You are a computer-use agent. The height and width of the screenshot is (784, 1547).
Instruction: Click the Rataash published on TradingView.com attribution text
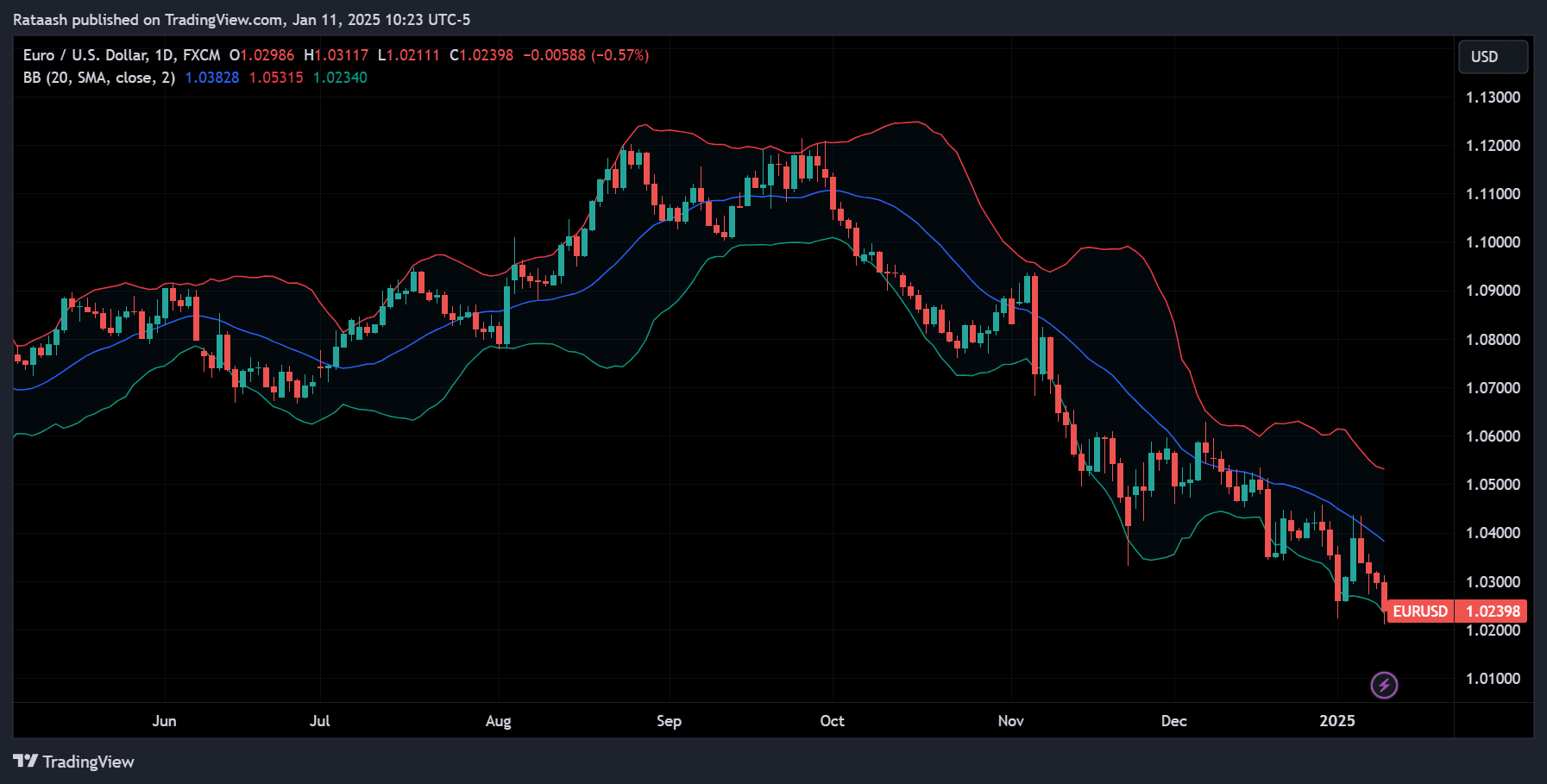tap(240, 19)
